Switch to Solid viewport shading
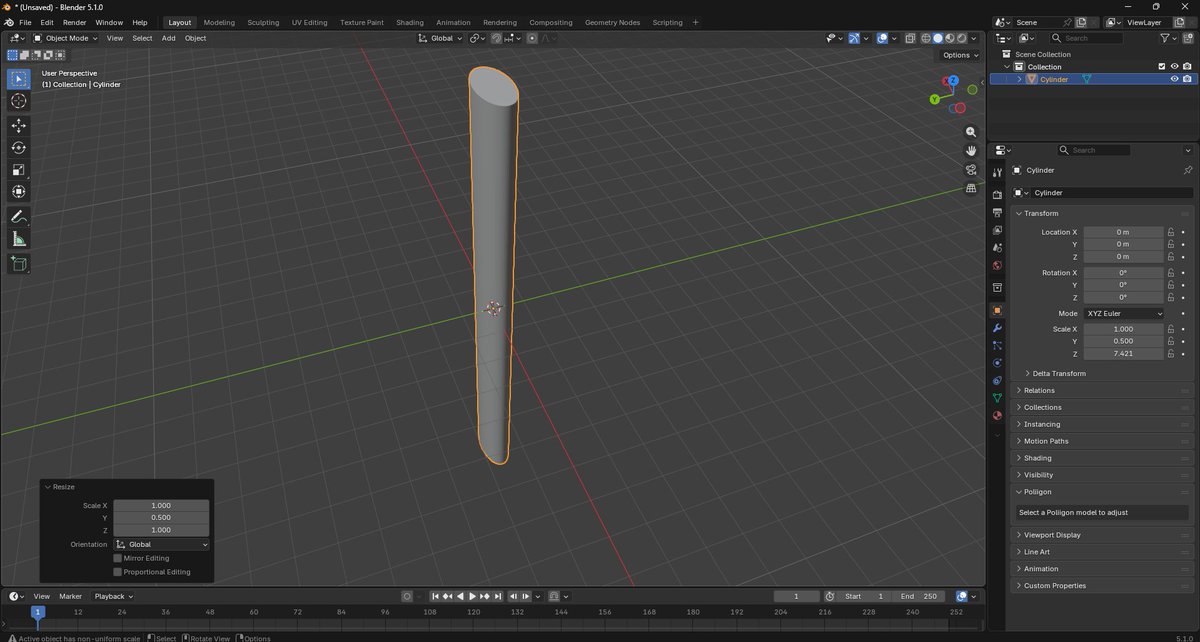Viewport: 1200px width, 642px height. coord(937,38)
